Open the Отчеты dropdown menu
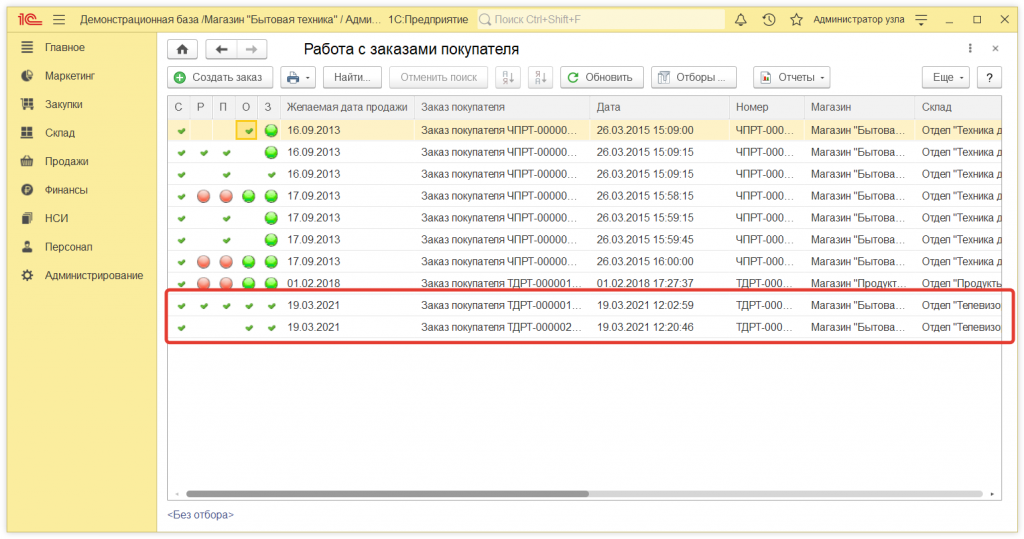This screenshot has height=539, width=1024. pos(792,77)
